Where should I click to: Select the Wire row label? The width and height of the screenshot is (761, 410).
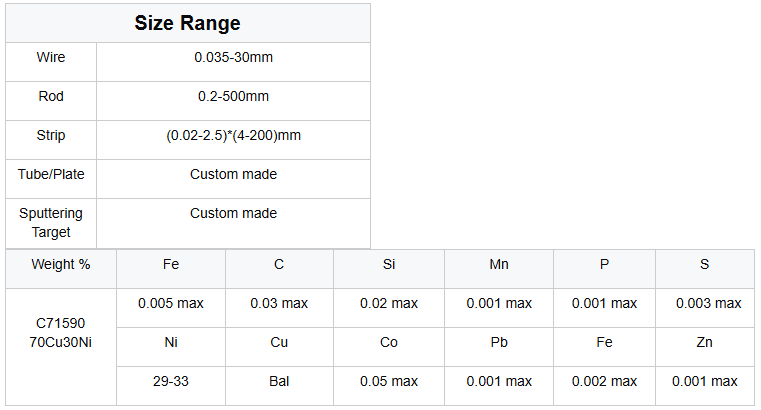coord(51,58)
